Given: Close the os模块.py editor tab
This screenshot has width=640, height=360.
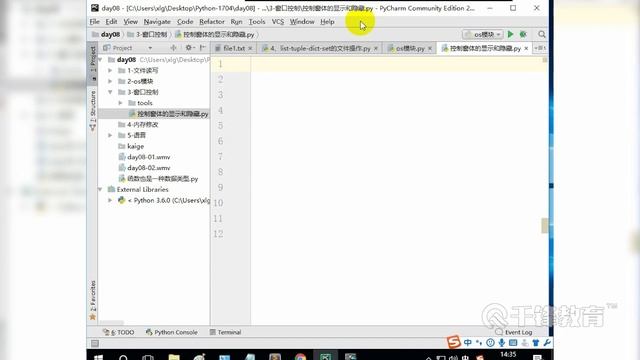Looking at the screenshot, I should (430, 49).
